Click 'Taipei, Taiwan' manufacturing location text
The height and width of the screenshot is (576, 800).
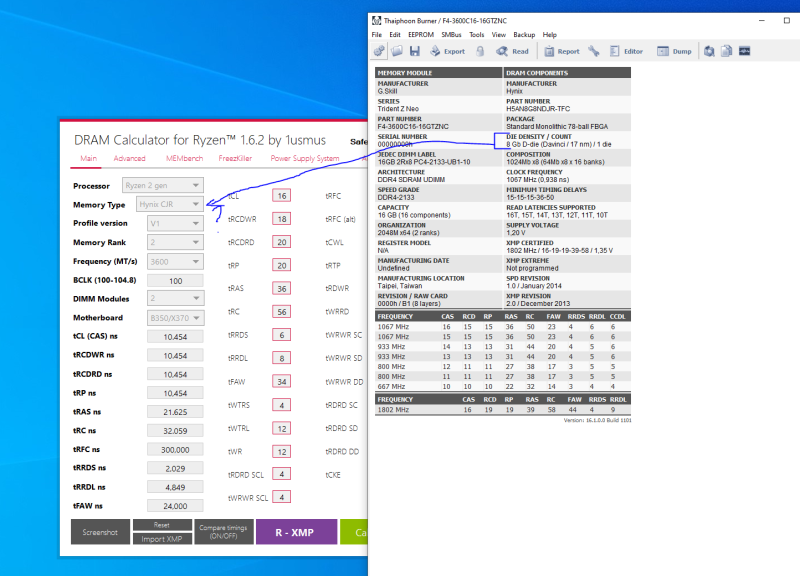click(400, 286)
